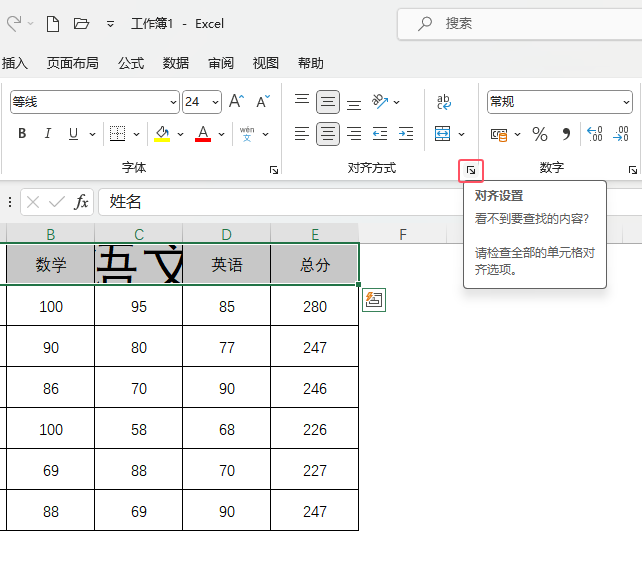Open the 审阅 ribbon tab
Image resolution: width=642 pixels, height=578 pixels.
click(x=221, y=63)
